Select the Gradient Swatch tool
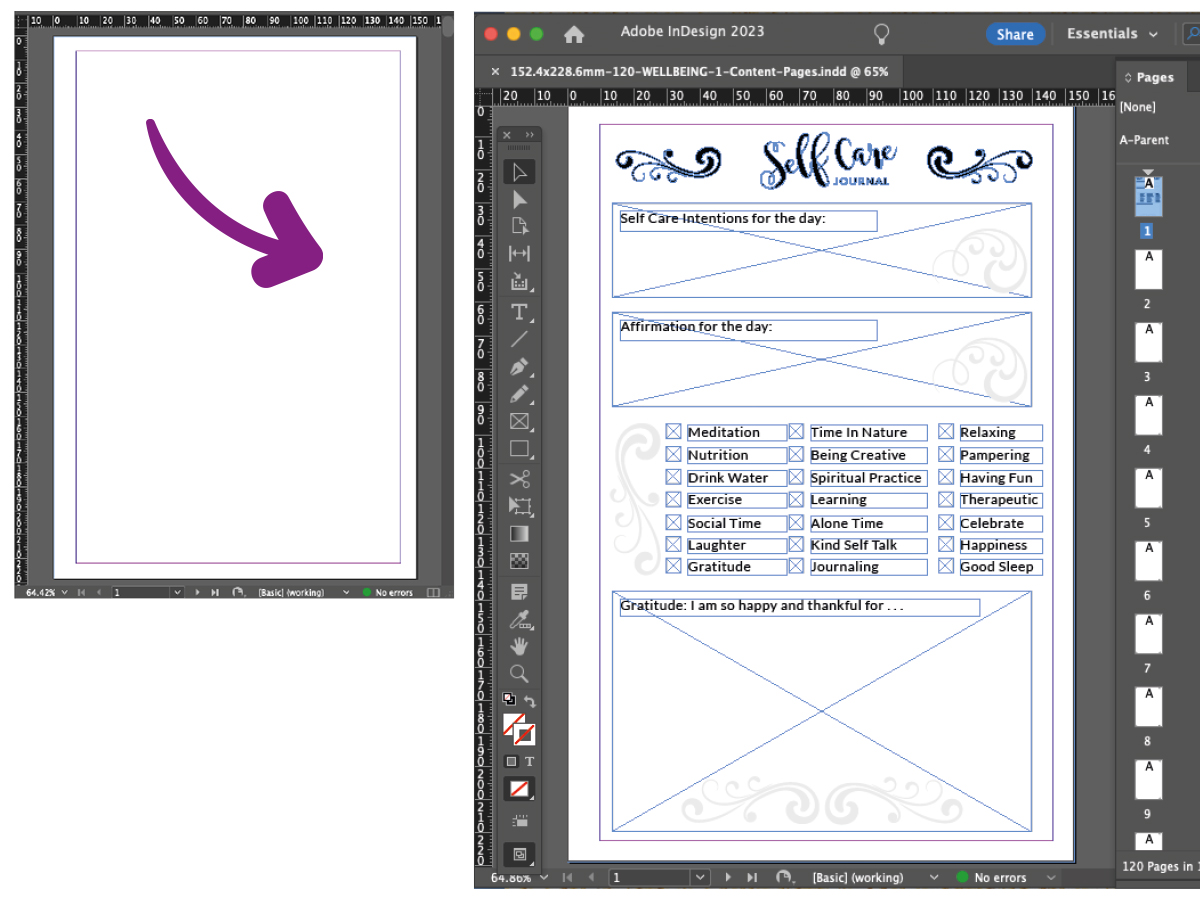 [x=519, y=533]
